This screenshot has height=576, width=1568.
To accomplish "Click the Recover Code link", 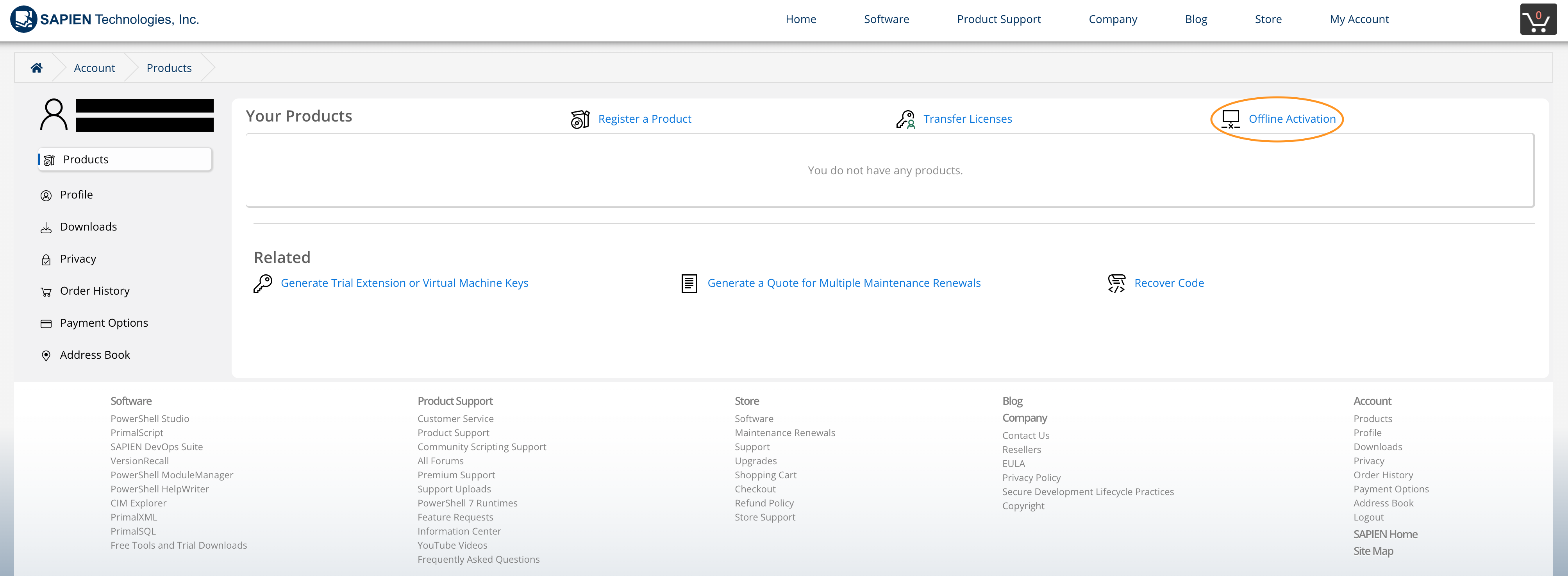I will click(1169, 283).
